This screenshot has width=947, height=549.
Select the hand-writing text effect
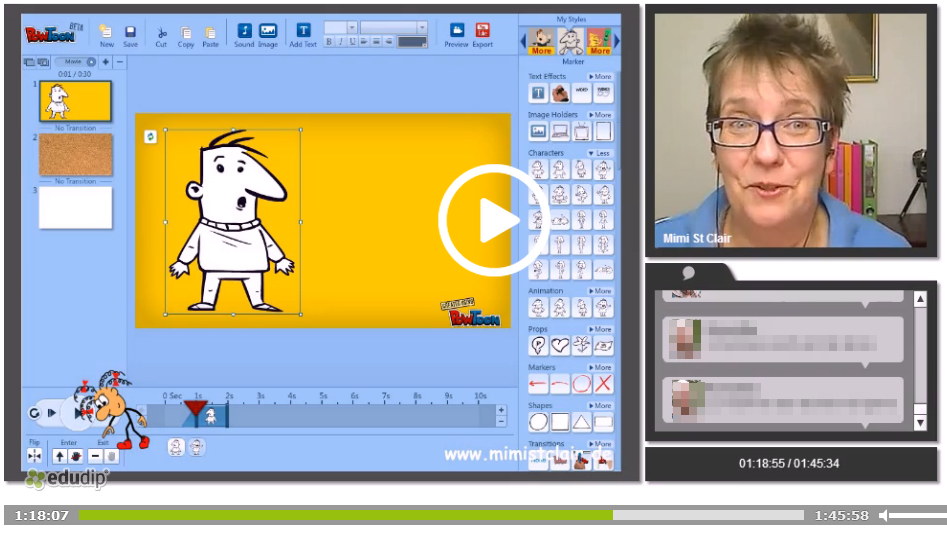pyautogui.click(x=560, y=93)
